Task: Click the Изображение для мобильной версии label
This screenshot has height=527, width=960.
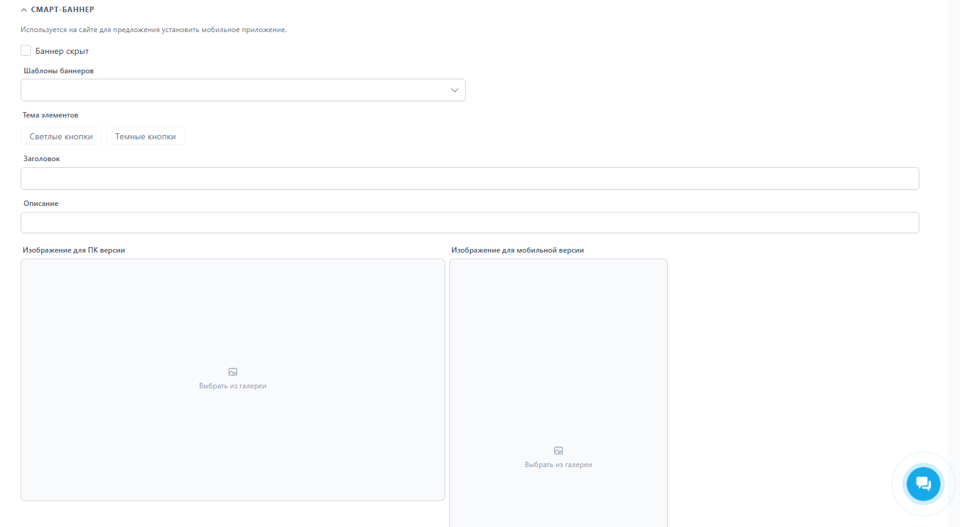Action: point(517,250)
